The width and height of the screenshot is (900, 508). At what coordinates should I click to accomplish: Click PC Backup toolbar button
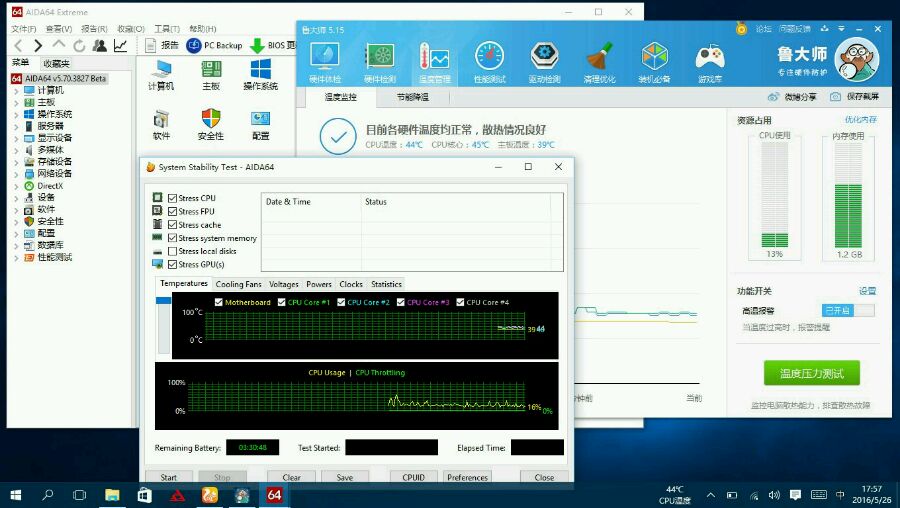[x=215, y=45]
